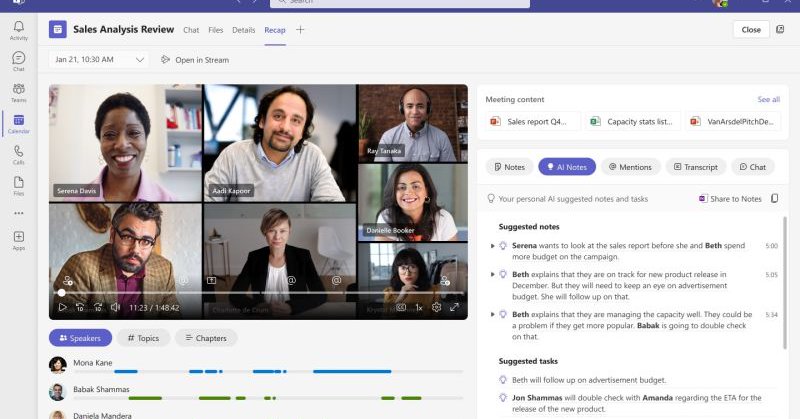The width and height of the screenshot is (800, 419).
Task: Open Capacity stats list Excel file
Action: 633,121
